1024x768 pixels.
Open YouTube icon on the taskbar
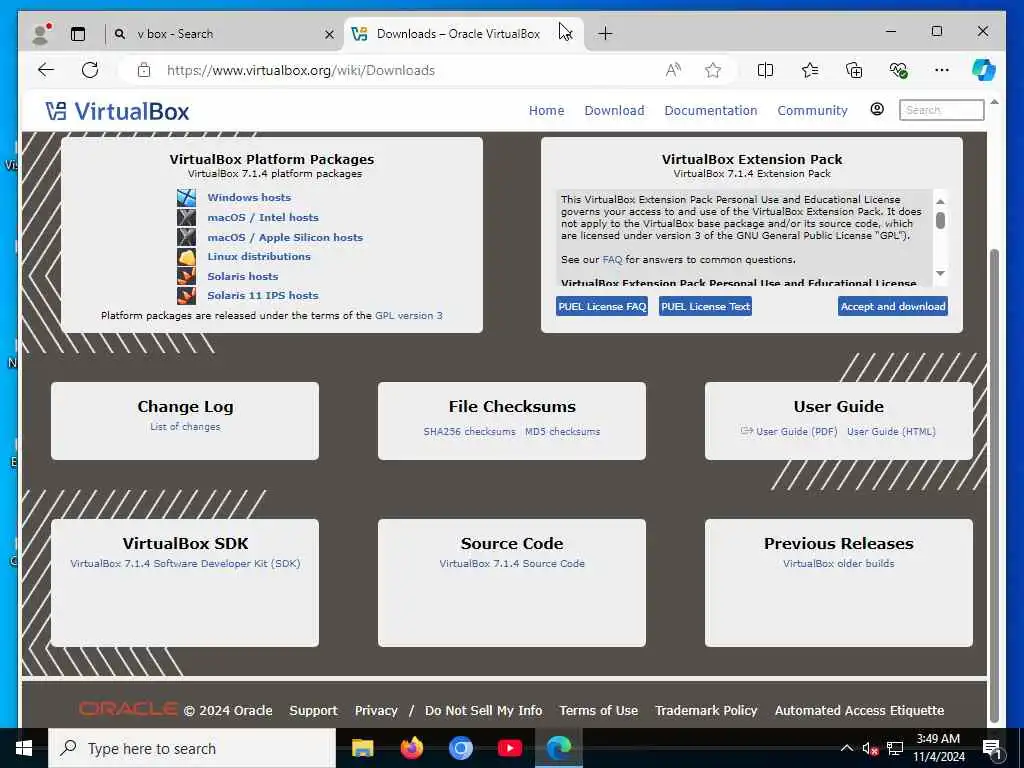click(509, 748)
